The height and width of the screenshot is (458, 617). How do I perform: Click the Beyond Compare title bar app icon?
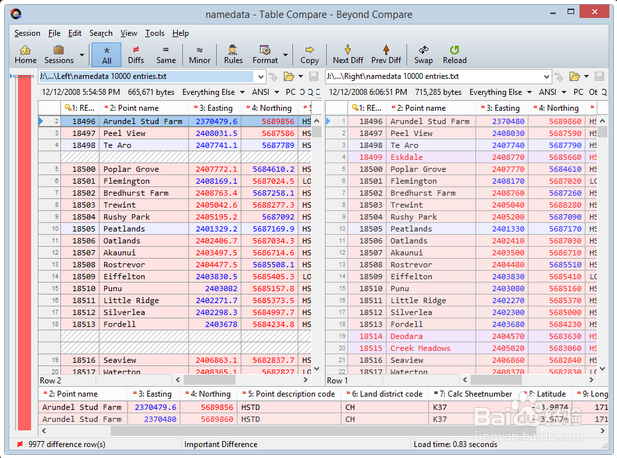[16, 14]
